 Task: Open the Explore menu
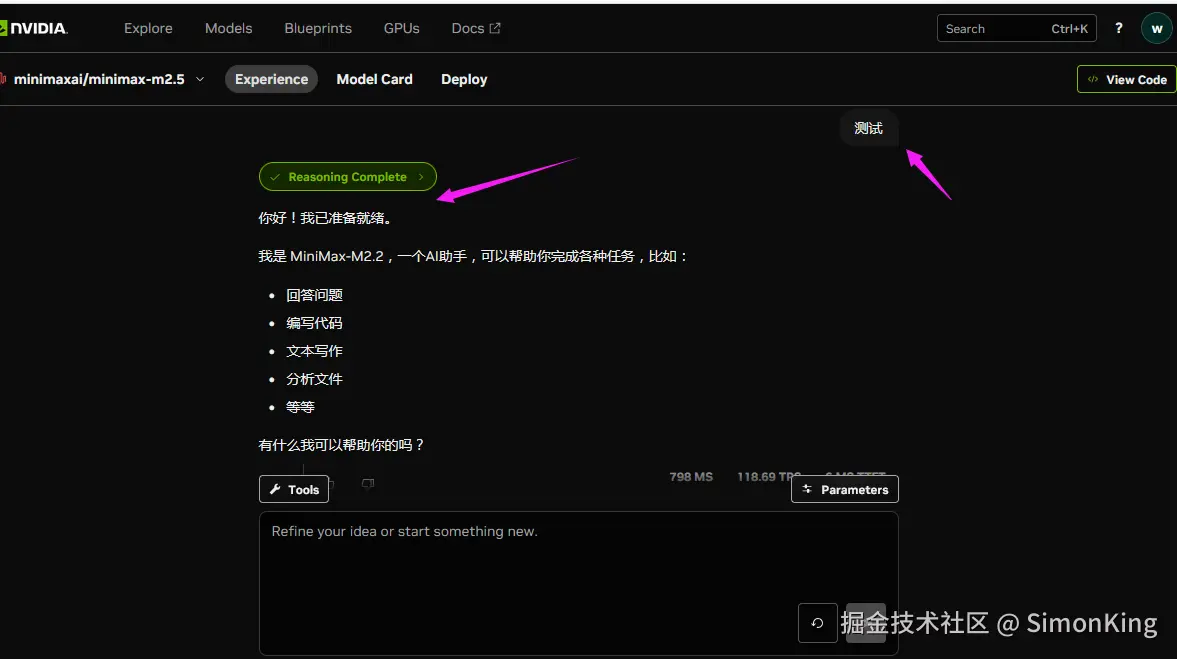148,29
